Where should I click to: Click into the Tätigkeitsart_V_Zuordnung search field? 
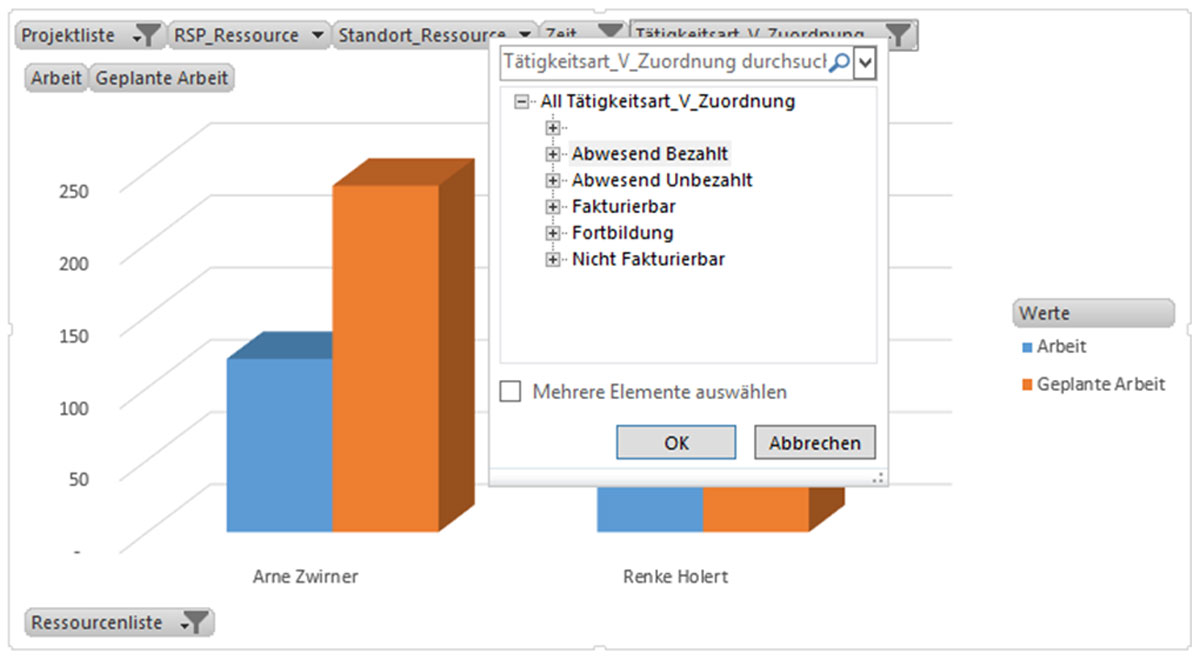pyautogui.click(x=665, y=63)
